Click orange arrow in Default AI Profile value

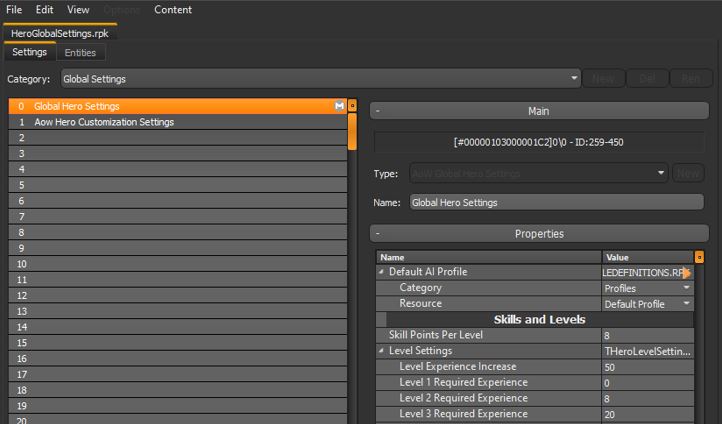pos(687,273)
